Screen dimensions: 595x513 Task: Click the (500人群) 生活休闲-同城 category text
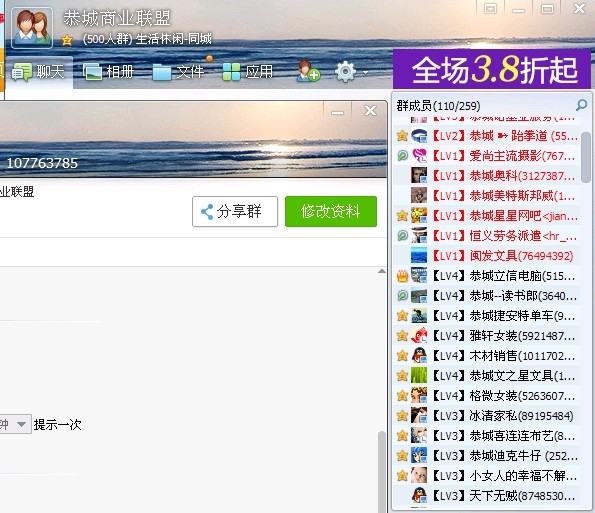[147, 39]
